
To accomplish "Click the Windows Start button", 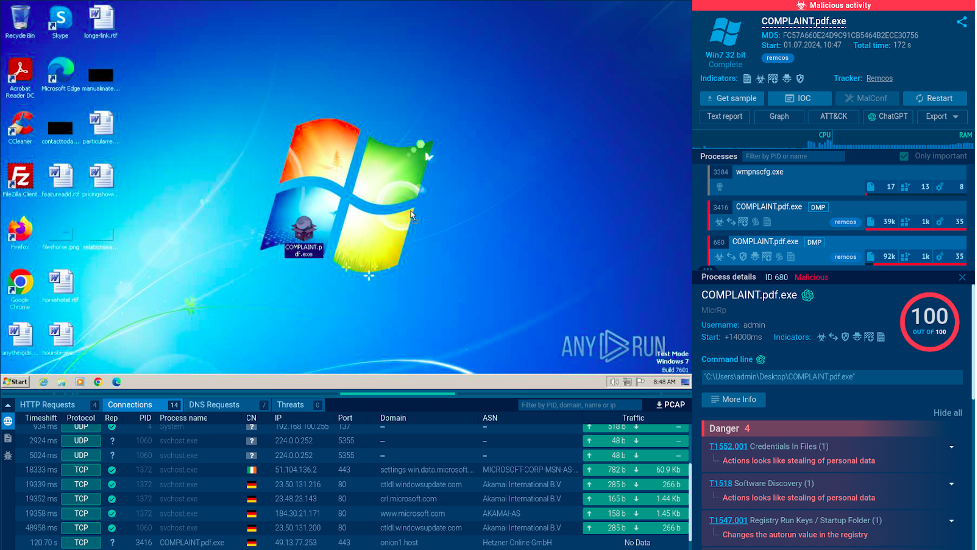I will tap(16, 382).
